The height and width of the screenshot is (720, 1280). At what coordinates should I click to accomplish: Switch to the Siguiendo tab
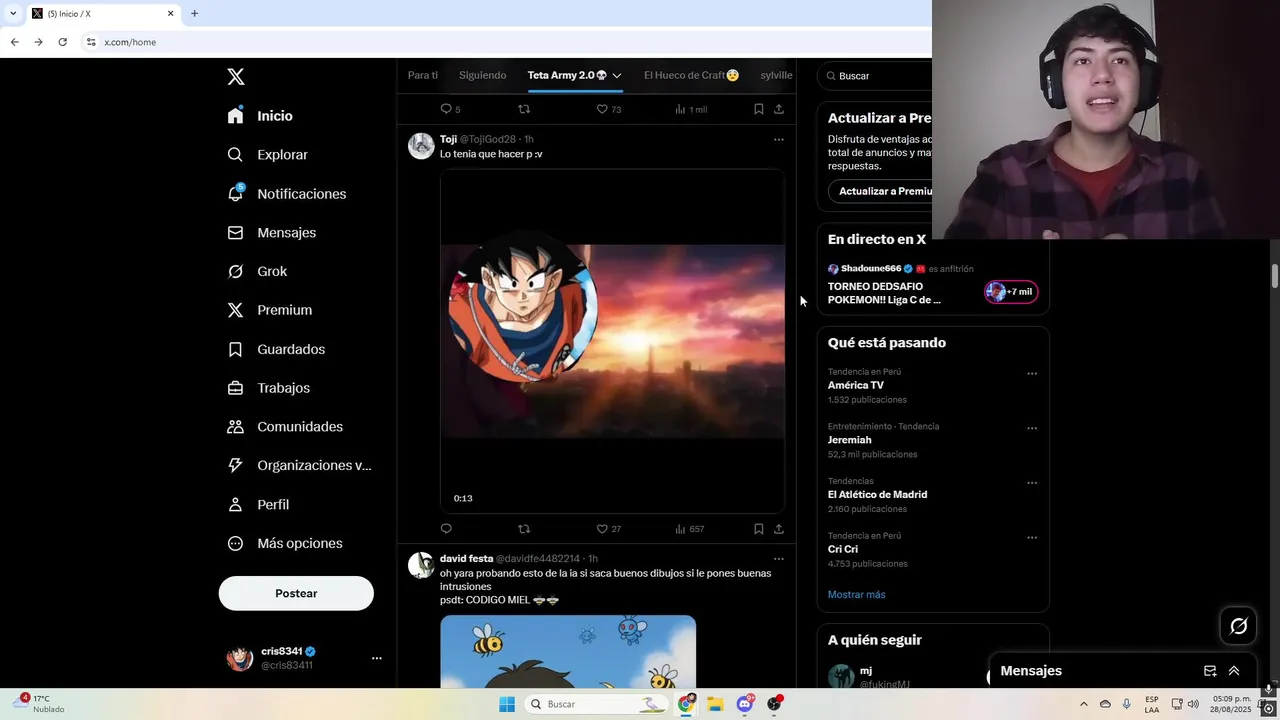482,75
